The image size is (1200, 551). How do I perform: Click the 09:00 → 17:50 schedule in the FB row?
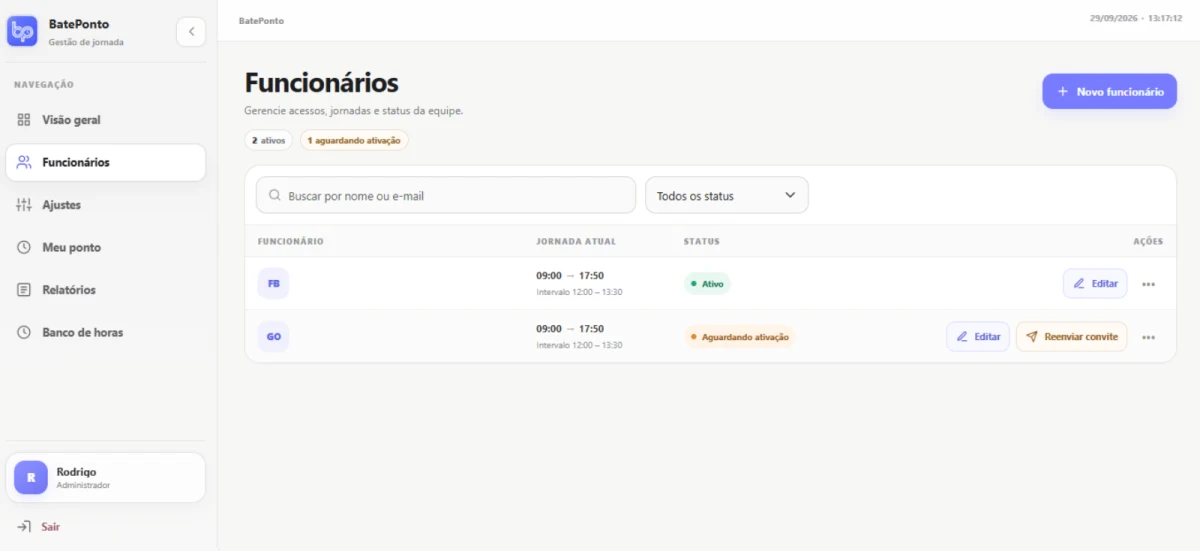pos(570,276)
